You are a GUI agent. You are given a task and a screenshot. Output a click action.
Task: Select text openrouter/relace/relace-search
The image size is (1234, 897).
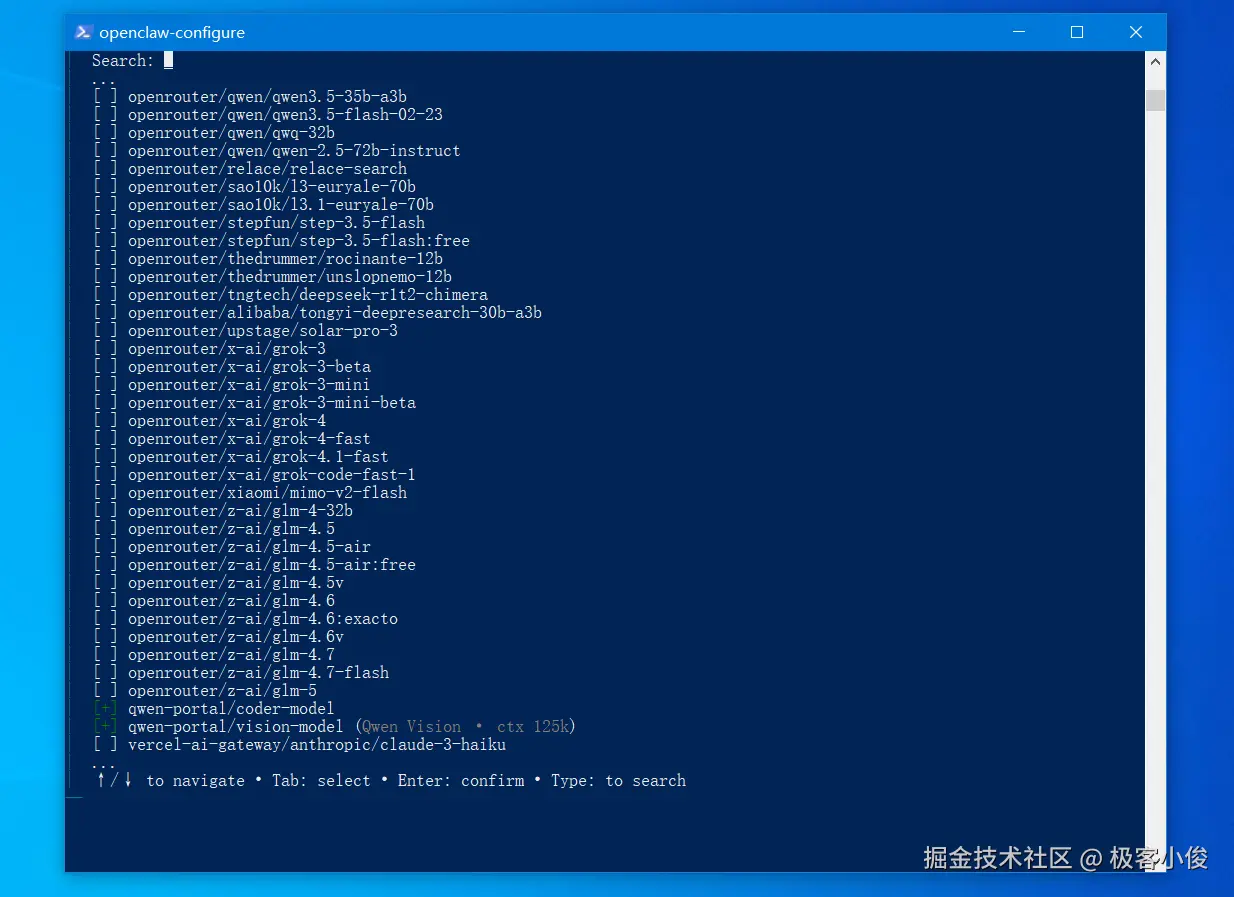coord(267,169)
